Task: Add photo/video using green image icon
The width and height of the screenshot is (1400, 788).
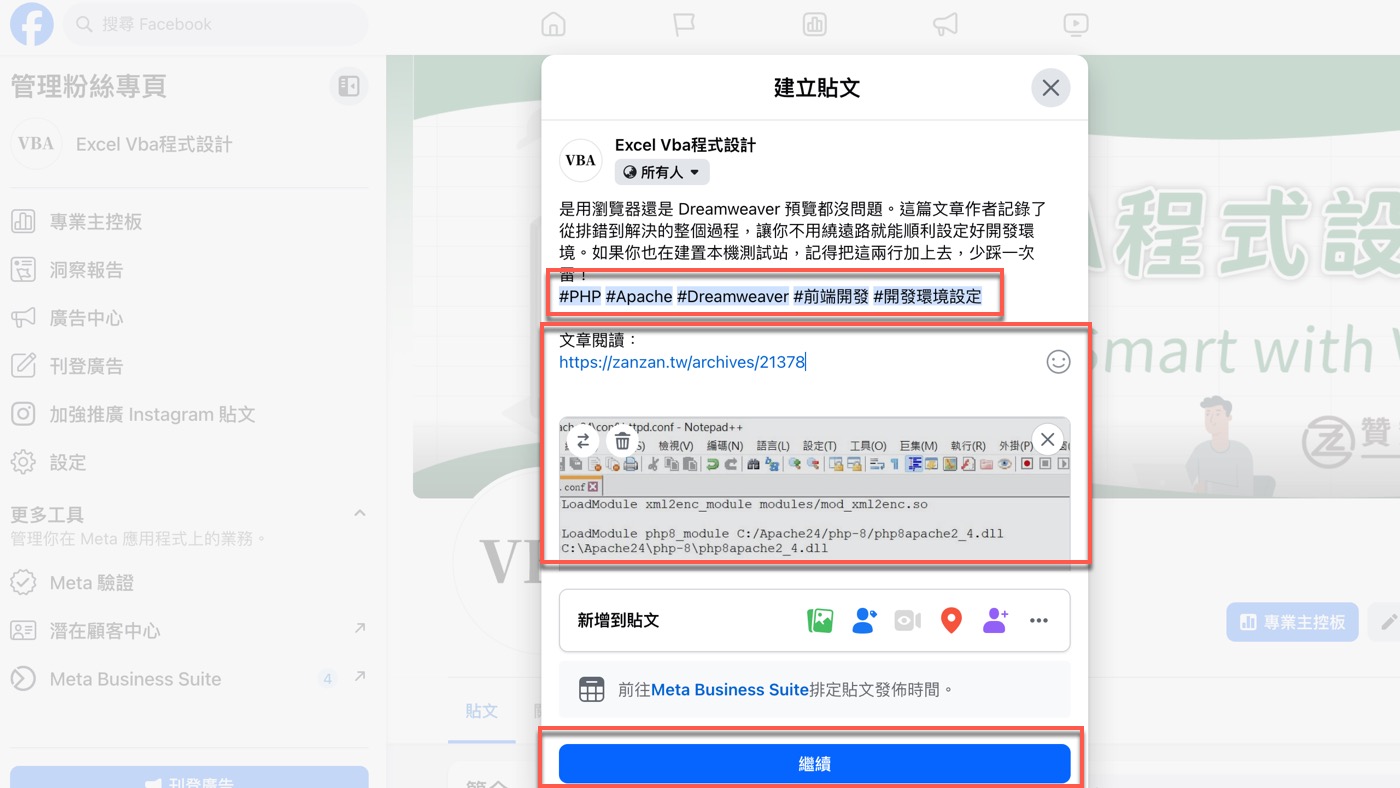Action: tap(820, 621)
